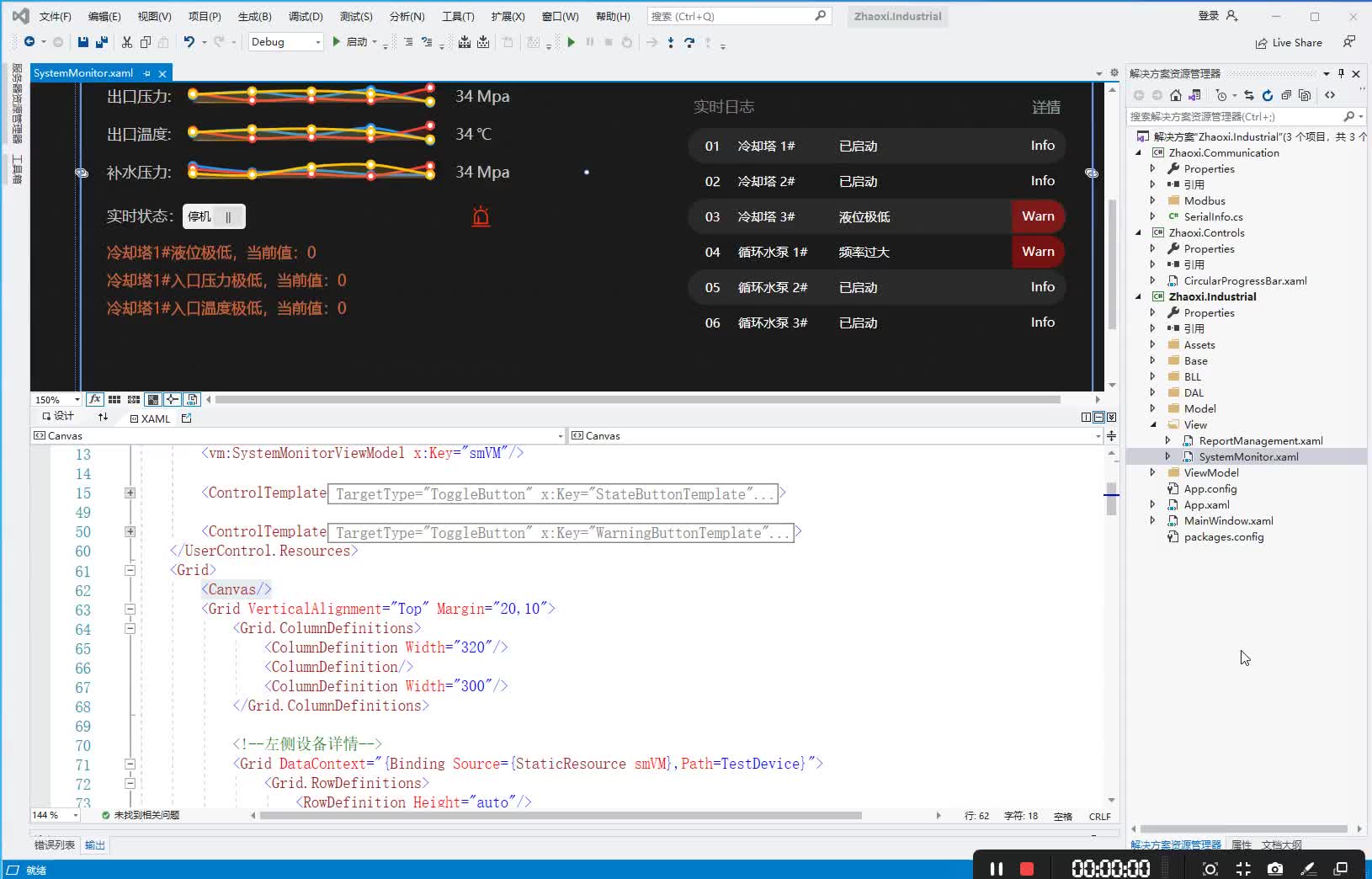Click the Cut scissors icon

pos(127,42)
